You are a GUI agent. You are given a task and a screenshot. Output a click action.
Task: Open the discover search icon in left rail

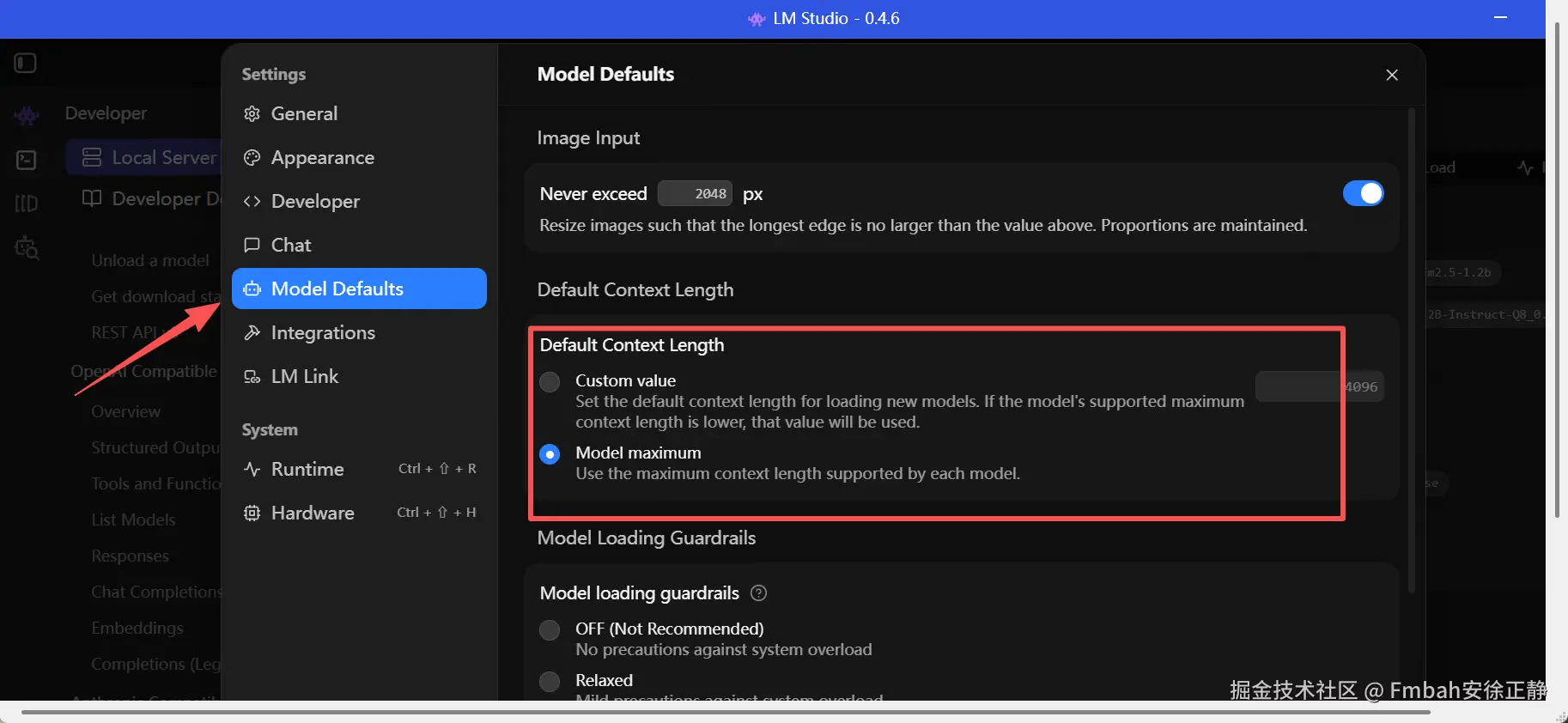click(27, 247)
